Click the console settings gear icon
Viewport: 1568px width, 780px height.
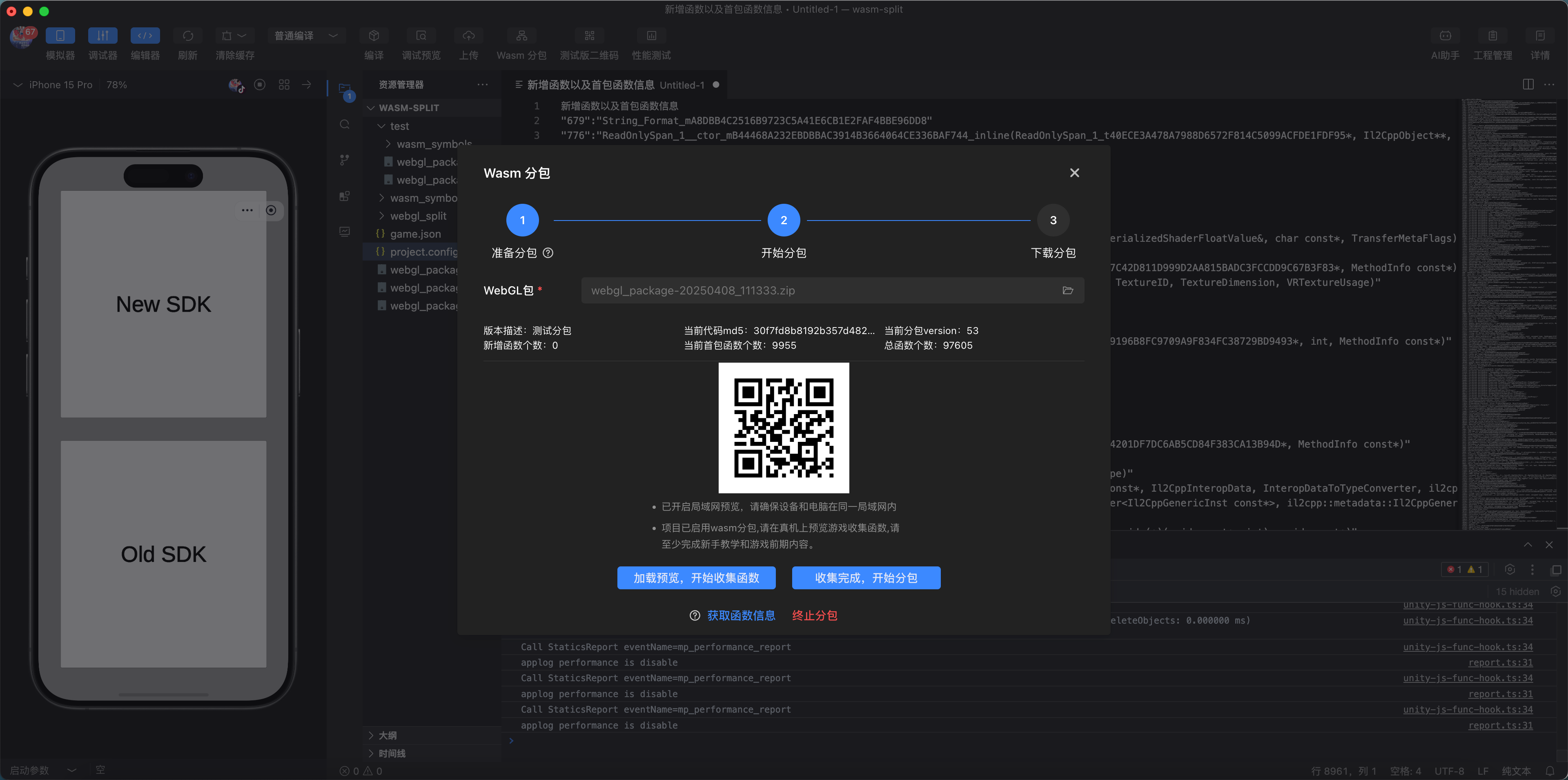[1510, 570]
